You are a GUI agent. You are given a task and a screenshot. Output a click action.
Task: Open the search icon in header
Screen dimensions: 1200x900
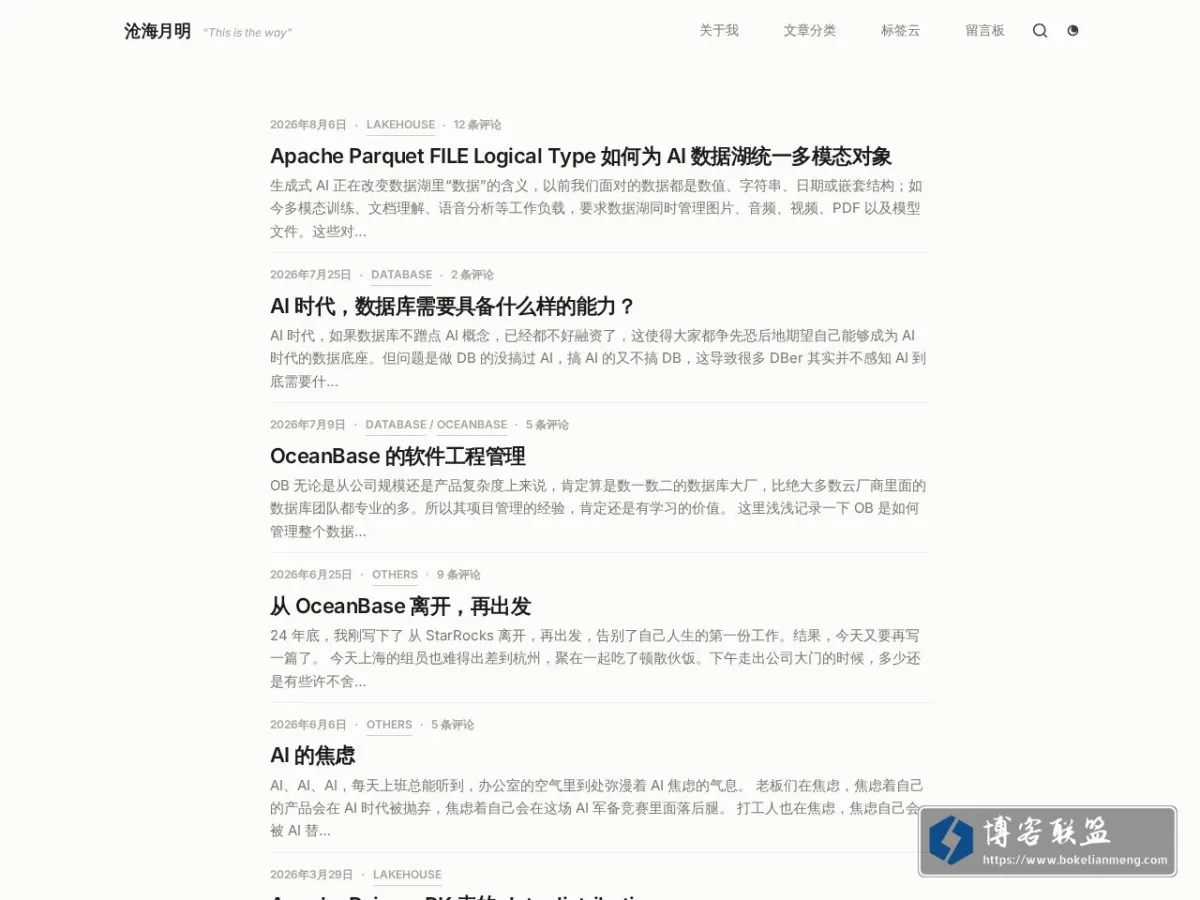[1040, 31]
